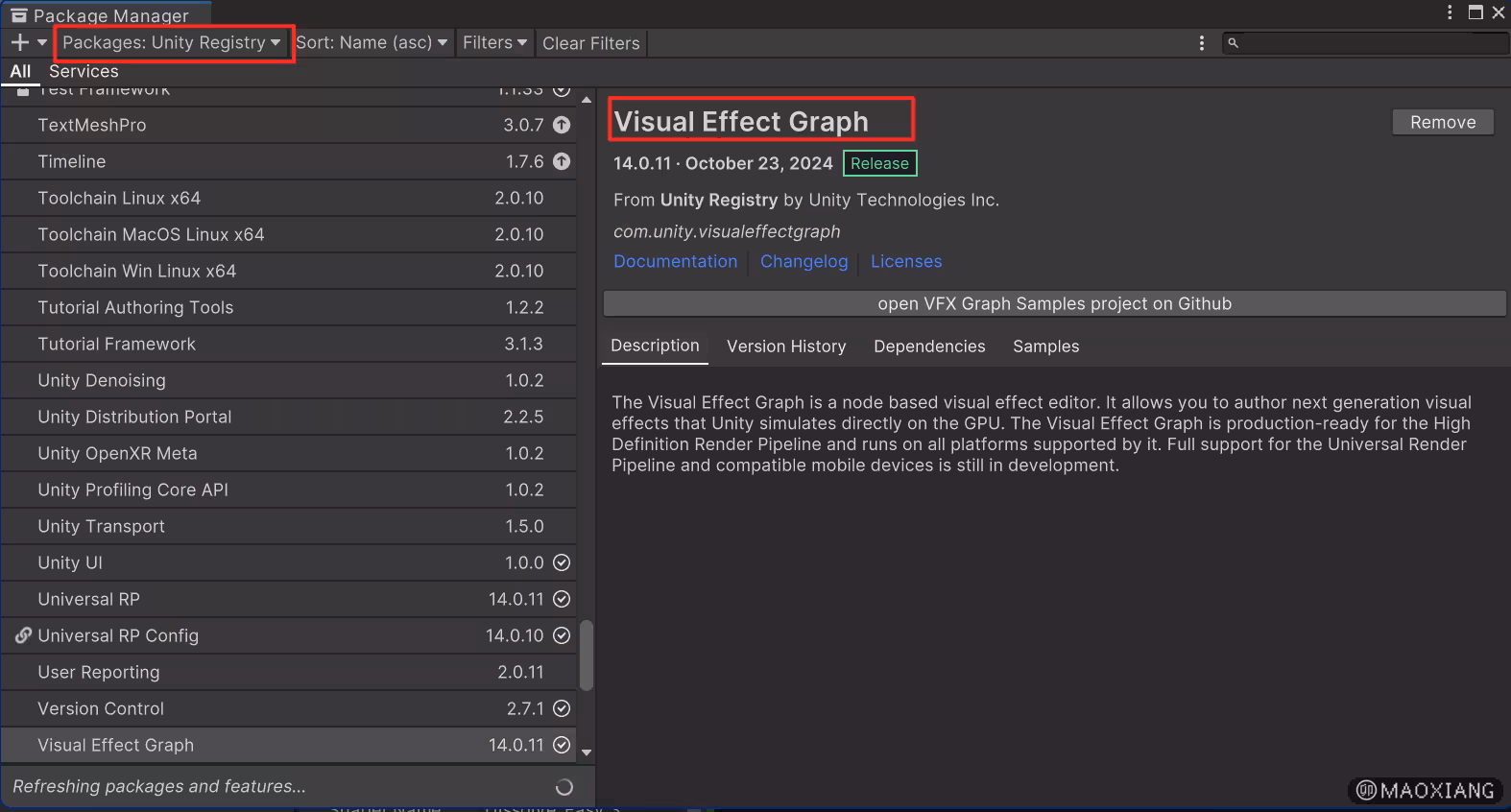Open the Changelog link
Viewport: 1511px width, 812px height.
803,261
